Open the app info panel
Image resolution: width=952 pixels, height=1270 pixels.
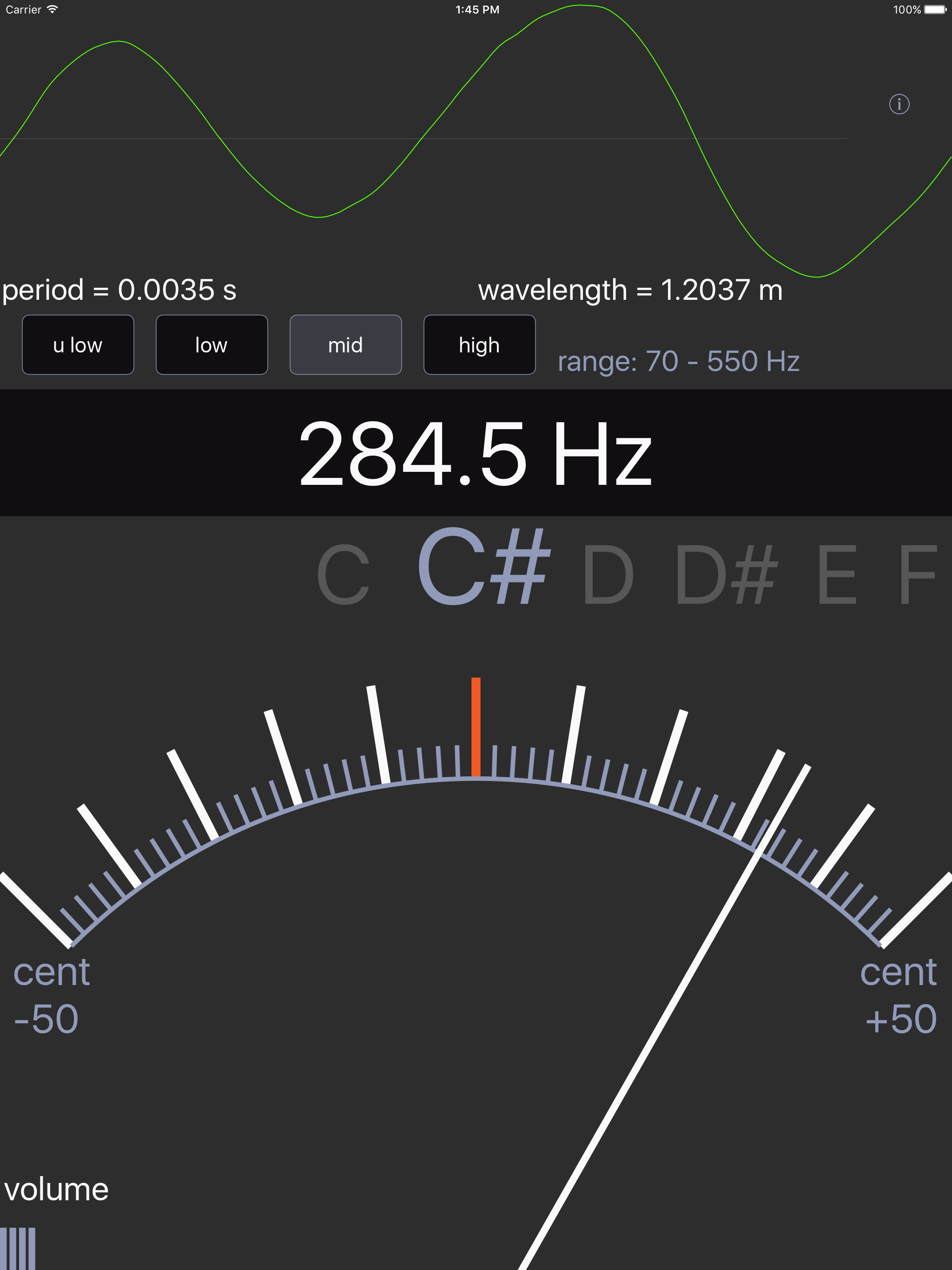900,105
